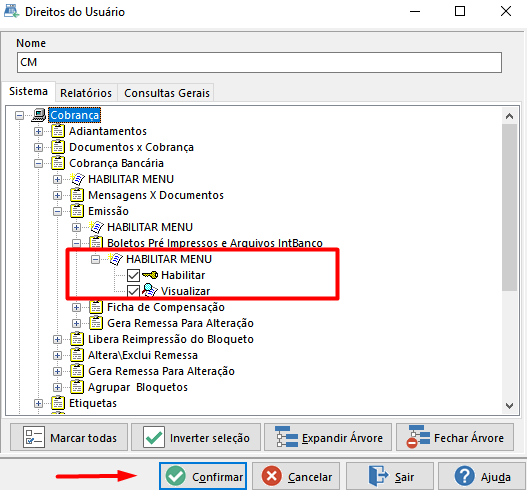This screenshot has height=490, width=527.
Task: Open help with the Ajuda button
Action: click(482, 476)
